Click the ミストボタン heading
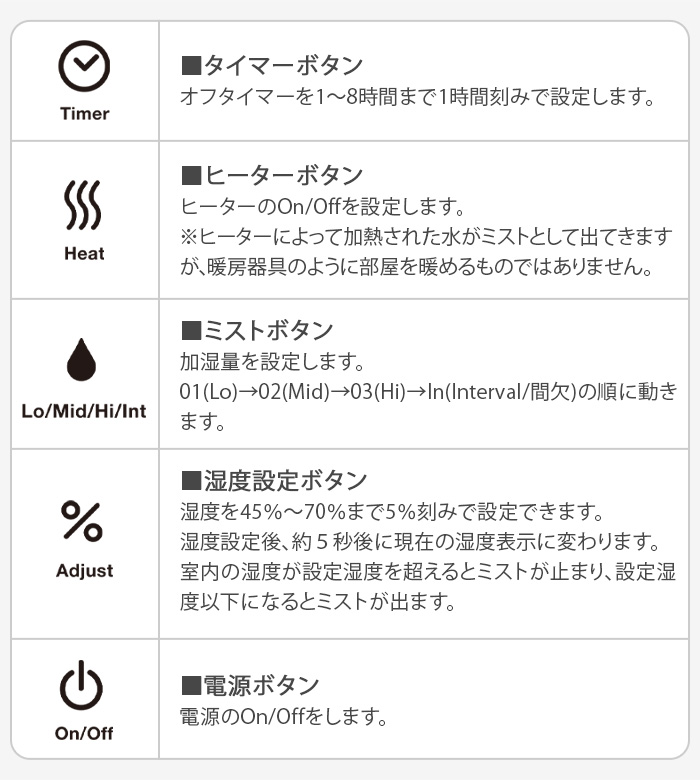This screenshot has height=780, width=700. pos(257,330)
